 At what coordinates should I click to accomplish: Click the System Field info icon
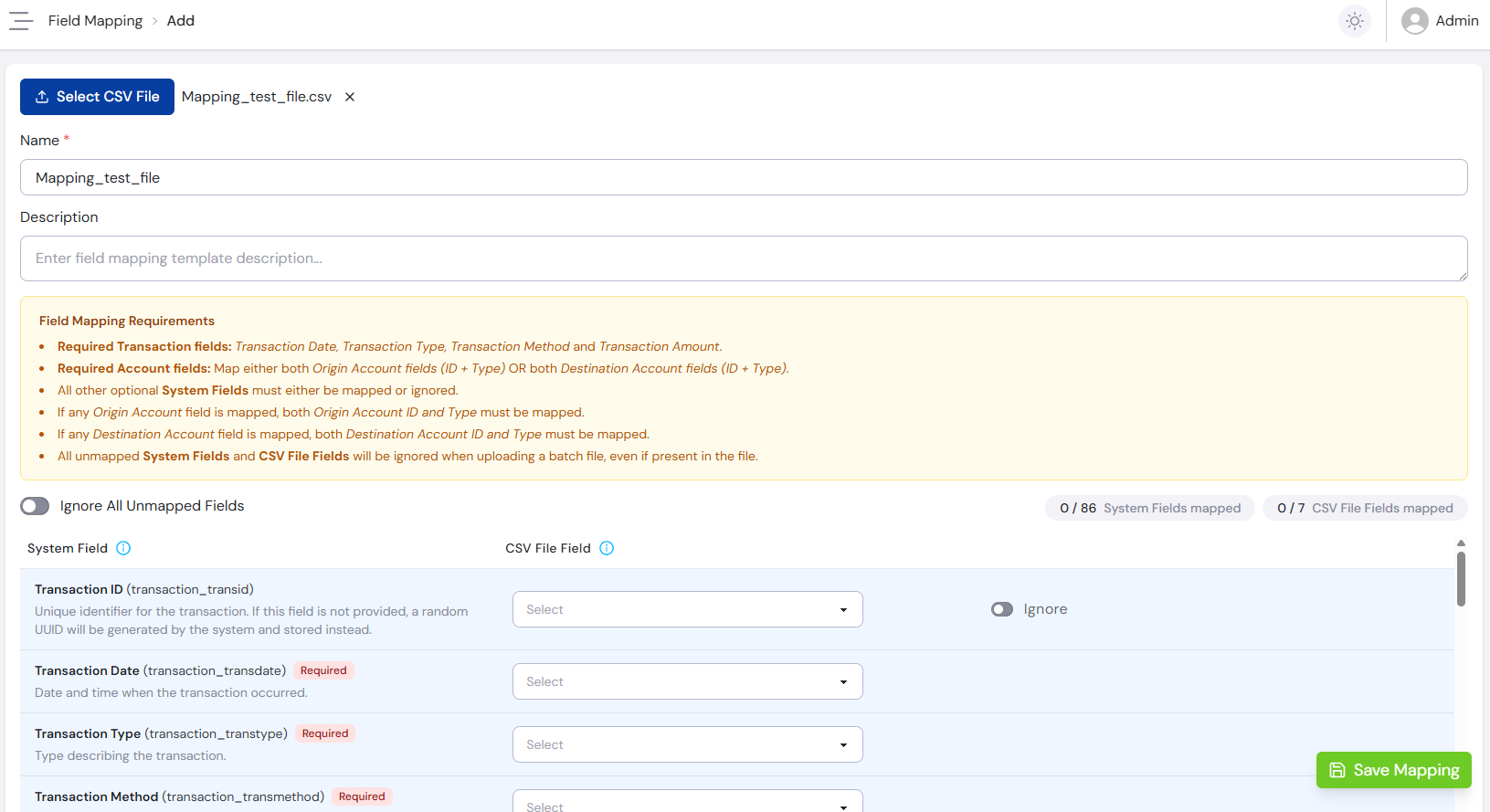pyautogui.click(x=123, y=548)
